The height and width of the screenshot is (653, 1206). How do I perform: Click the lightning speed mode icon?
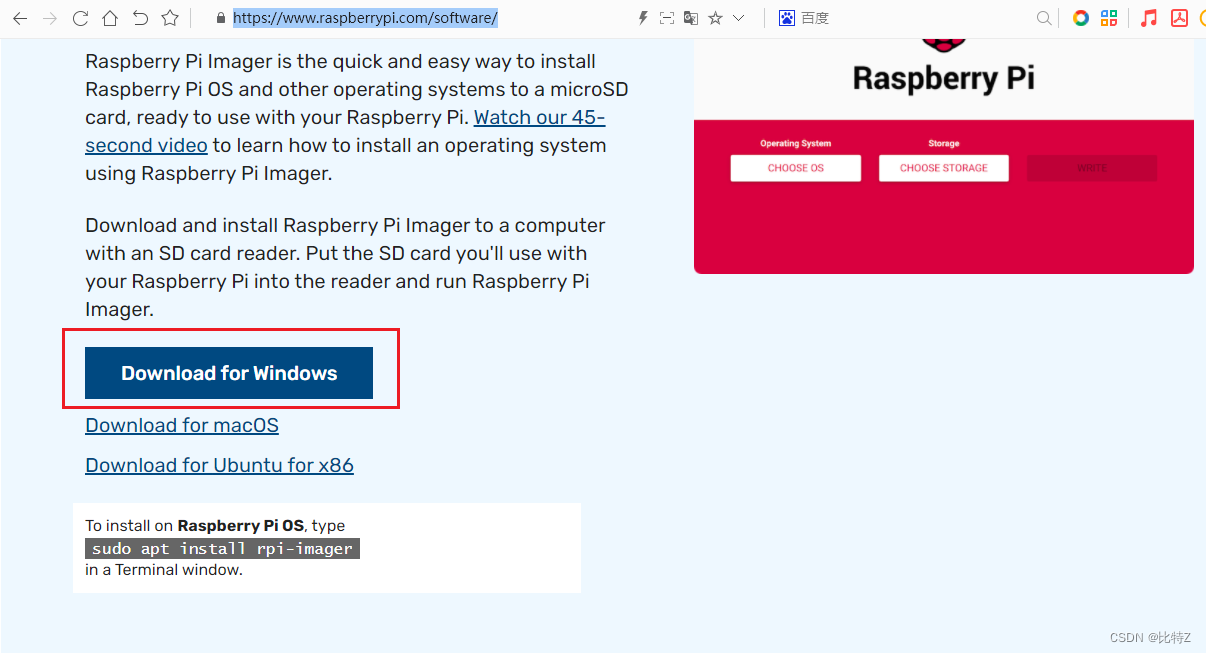(x=643, y=18)
